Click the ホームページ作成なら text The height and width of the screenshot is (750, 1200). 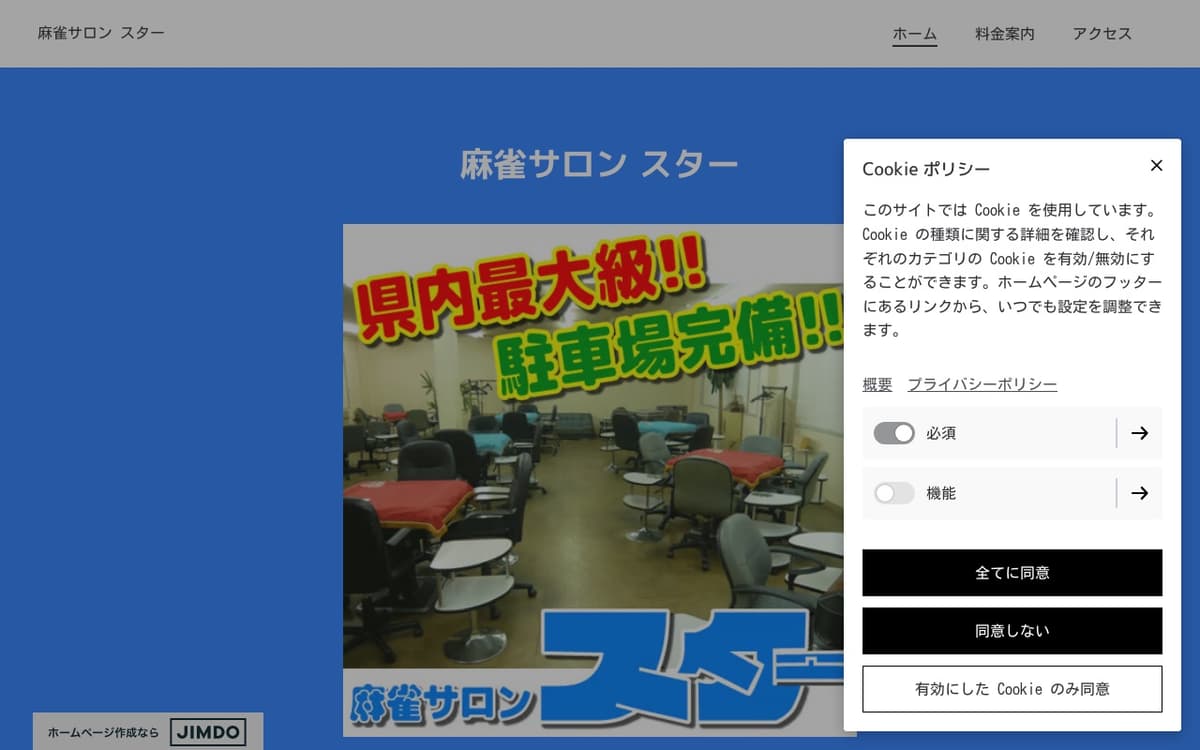point(103,733)
